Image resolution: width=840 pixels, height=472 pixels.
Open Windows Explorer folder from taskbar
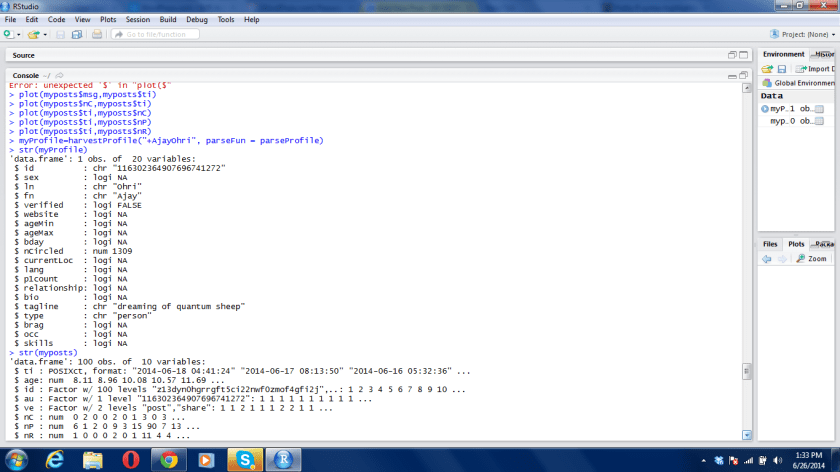93,460
